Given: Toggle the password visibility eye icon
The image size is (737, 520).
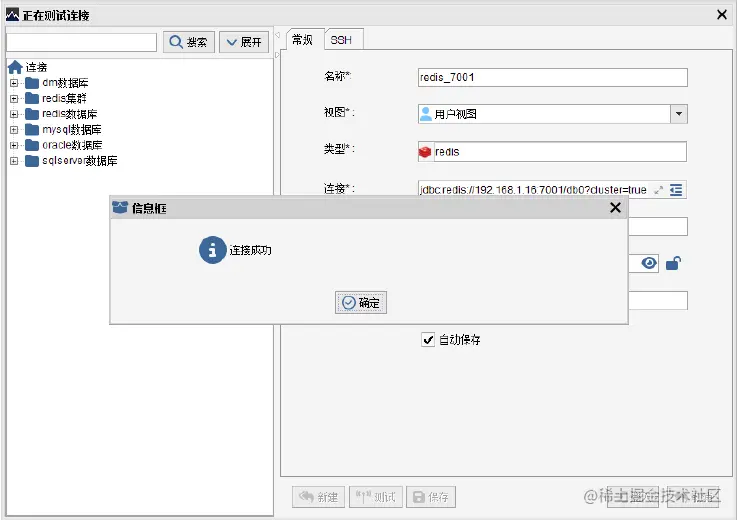Looking at the screenshot, I should point(649,263).
